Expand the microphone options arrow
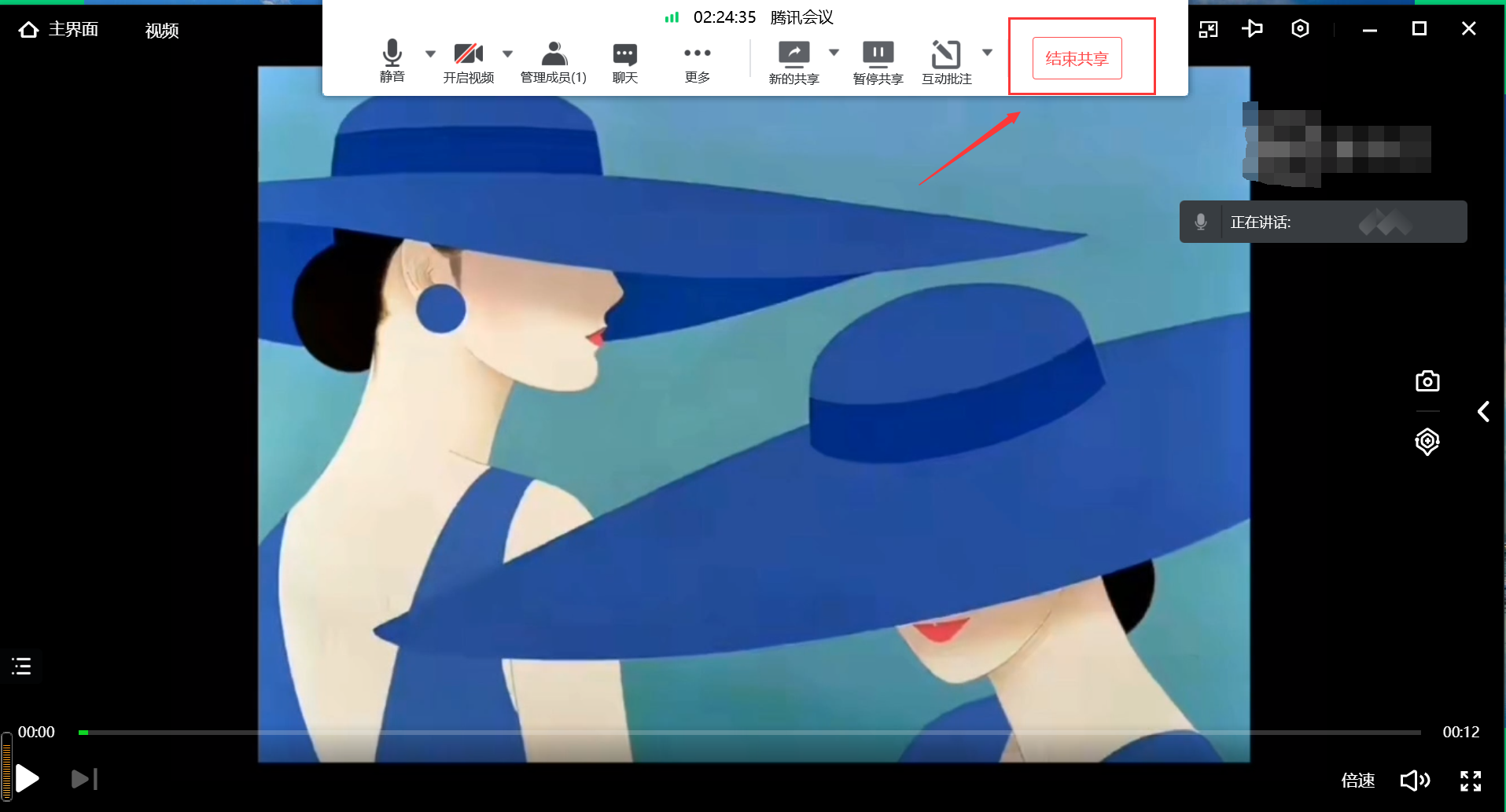This screenshot has height=812, width=1506. [430, 53]
